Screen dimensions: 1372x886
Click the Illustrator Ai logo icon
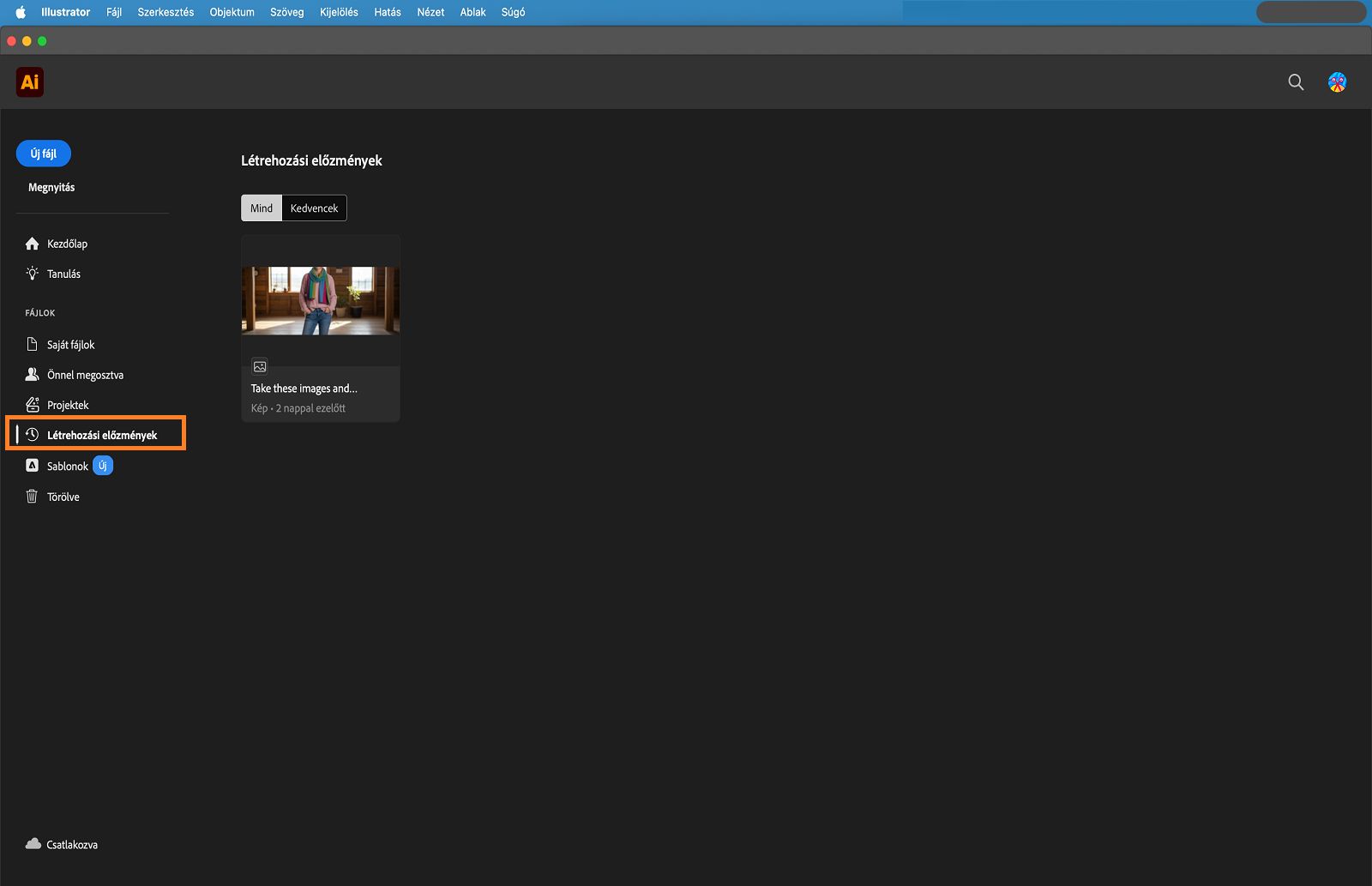30,82
